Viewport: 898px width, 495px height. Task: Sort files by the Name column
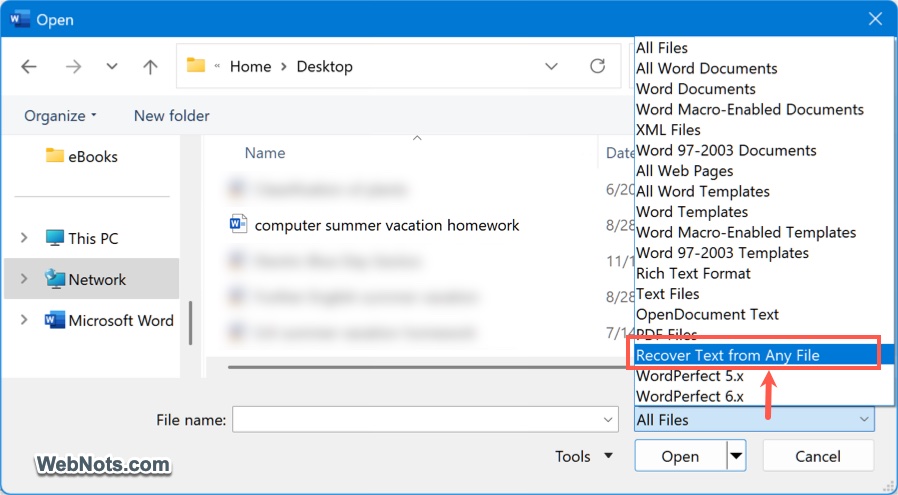tap(265, 153)
